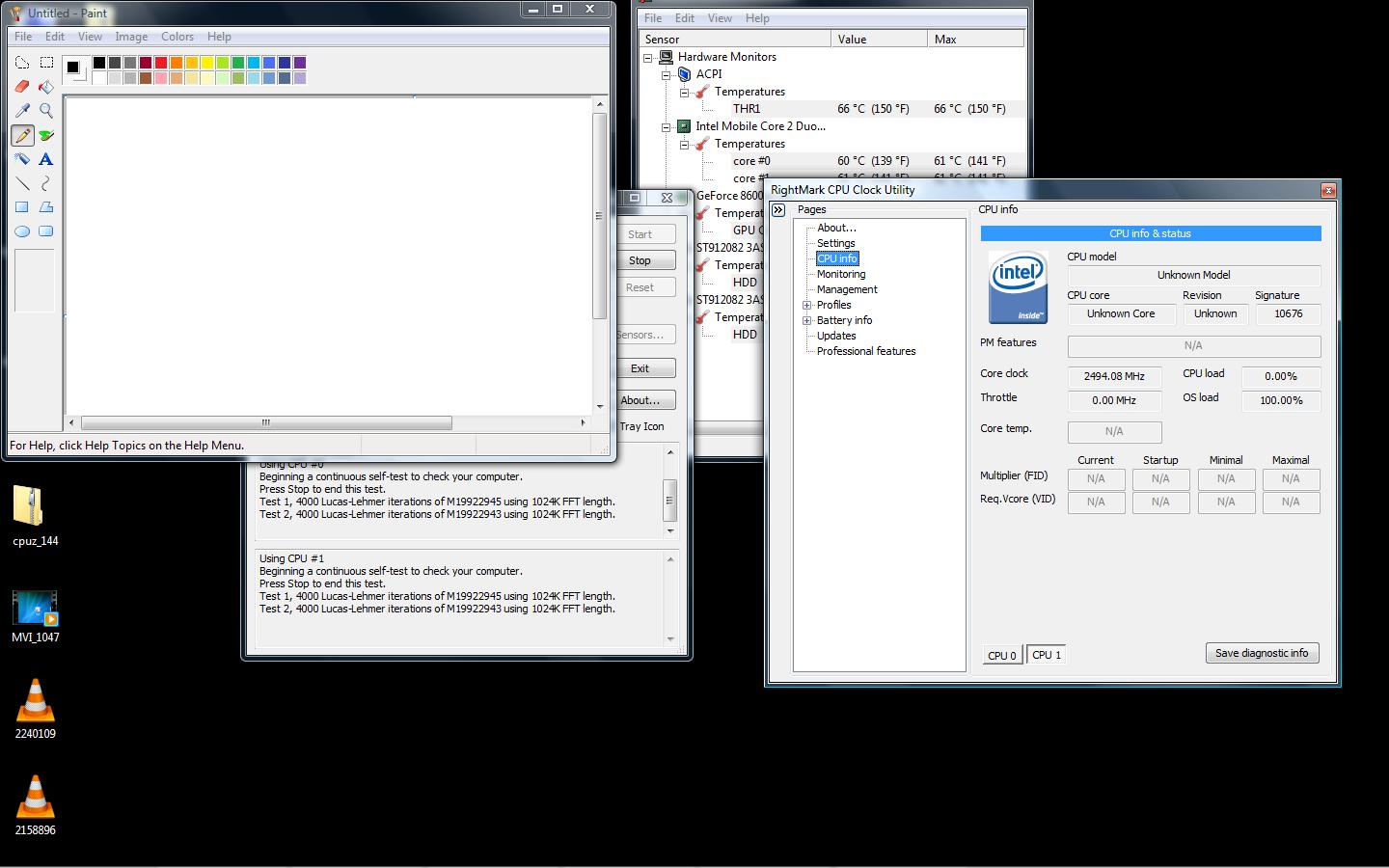Select the Ellipse tool in Paint
This screenshot has width=1389, height=868.
click(22, 231)
